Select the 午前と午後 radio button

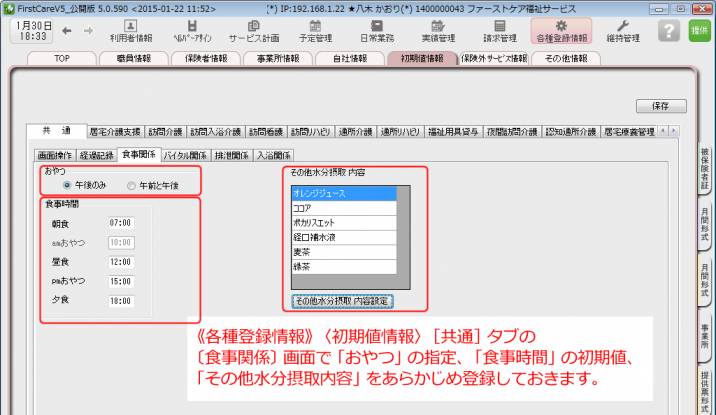(x=131, y=185)
